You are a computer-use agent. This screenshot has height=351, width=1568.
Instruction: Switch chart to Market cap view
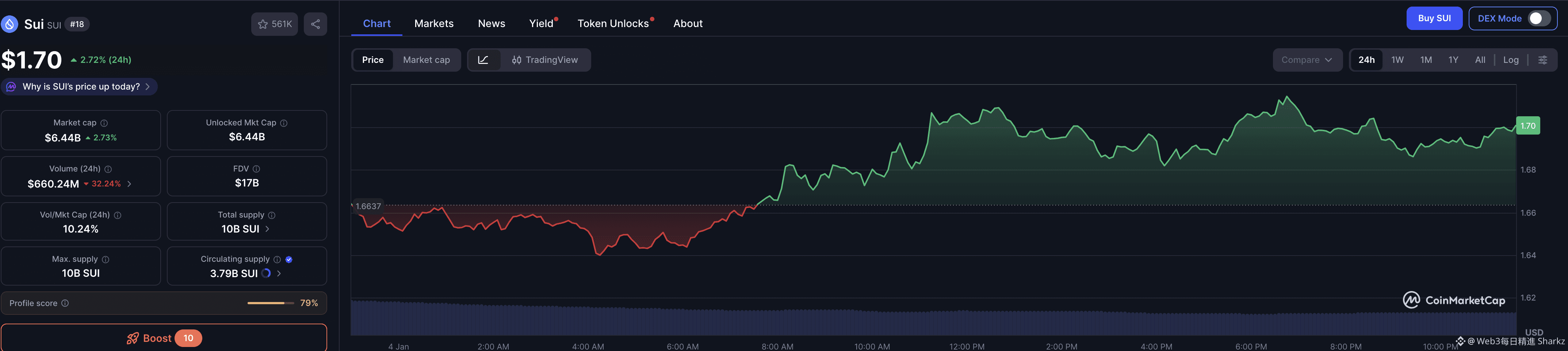tap(426, 60)
